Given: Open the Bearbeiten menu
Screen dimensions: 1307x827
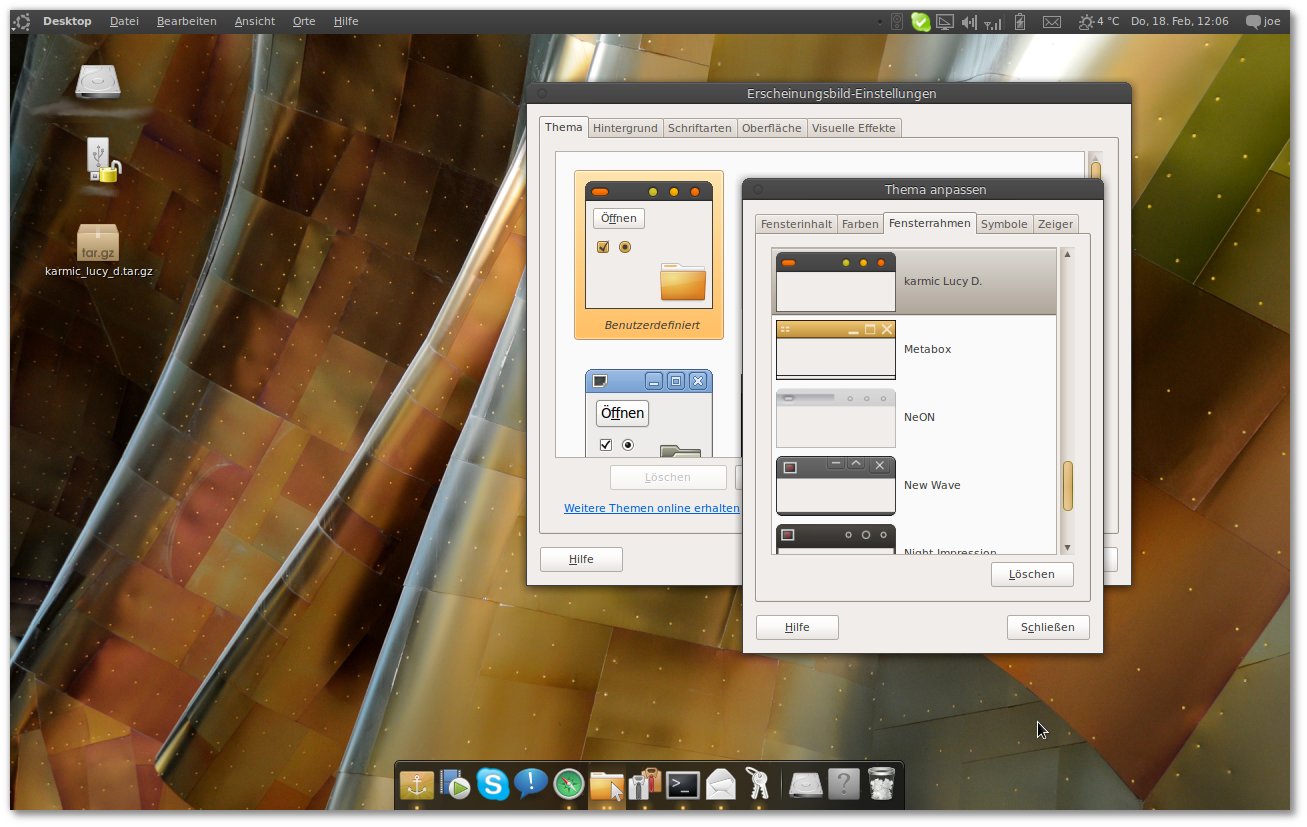Looking at the screenshot, I should point(187,21).
